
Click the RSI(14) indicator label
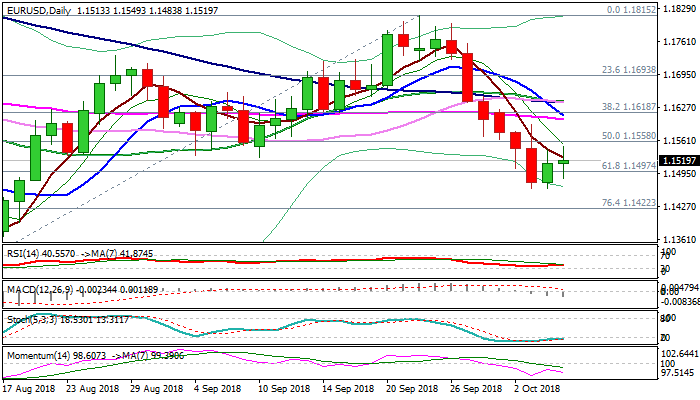coord(22,254)
